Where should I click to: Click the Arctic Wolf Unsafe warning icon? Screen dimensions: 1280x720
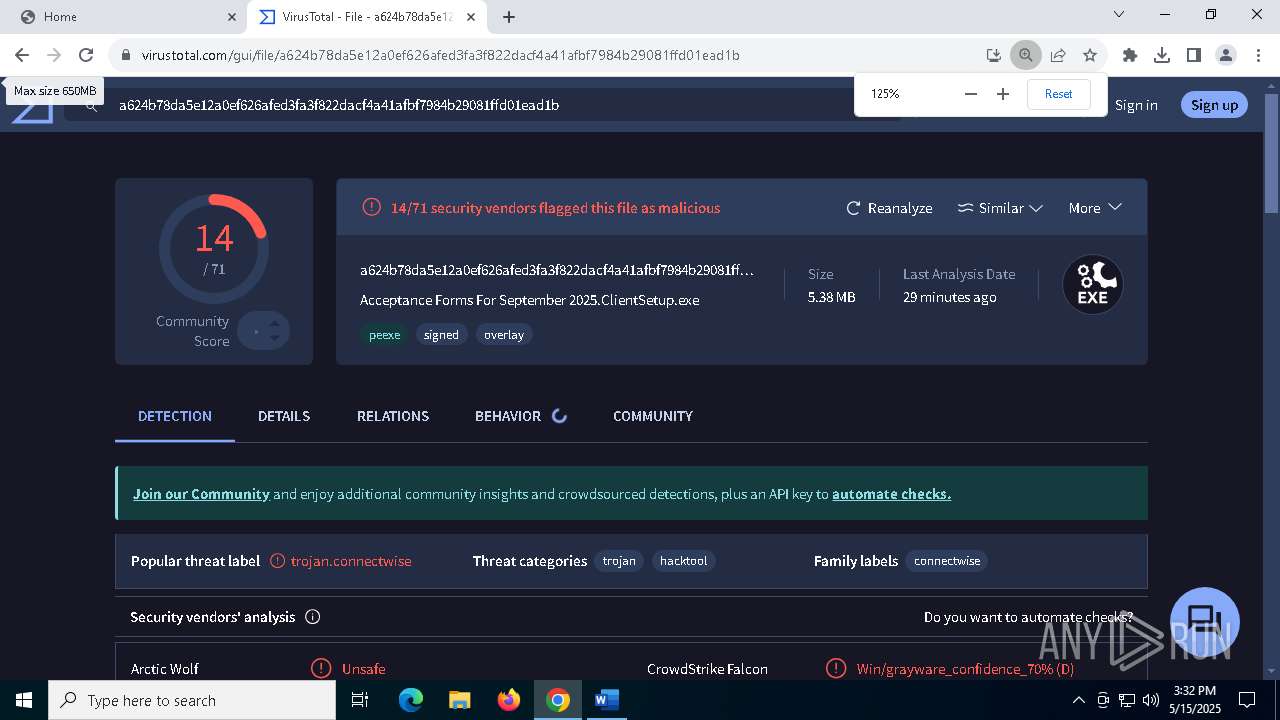pos(321,668)
